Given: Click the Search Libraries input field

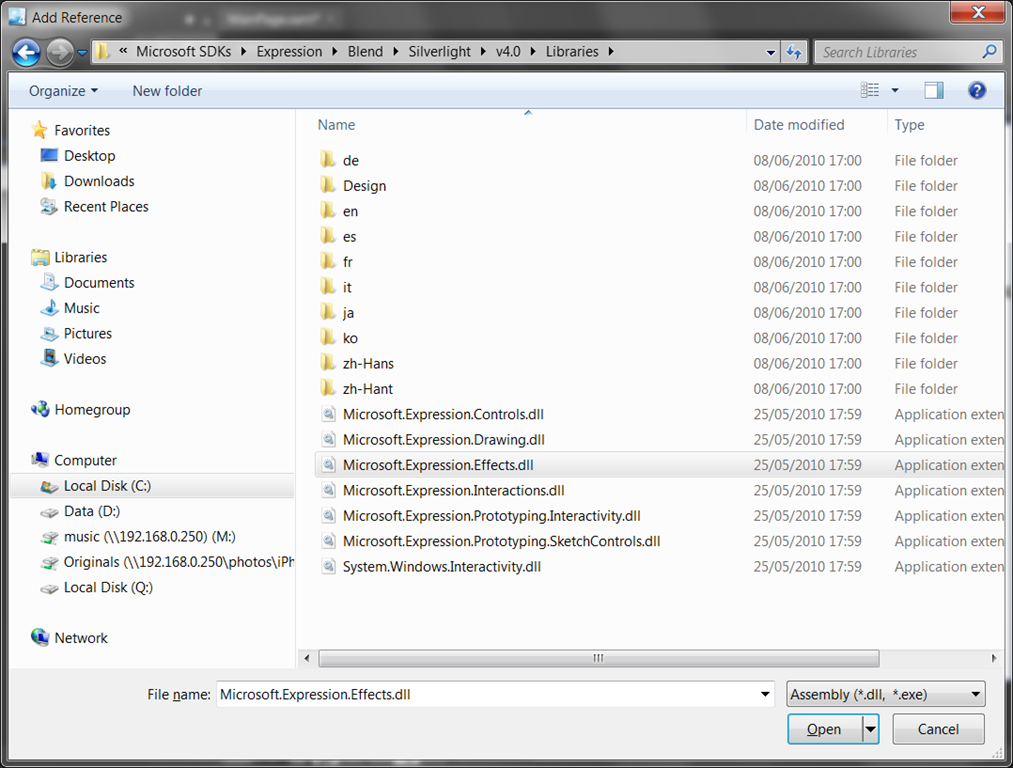Looking at the screenshot, I should 898,52.
